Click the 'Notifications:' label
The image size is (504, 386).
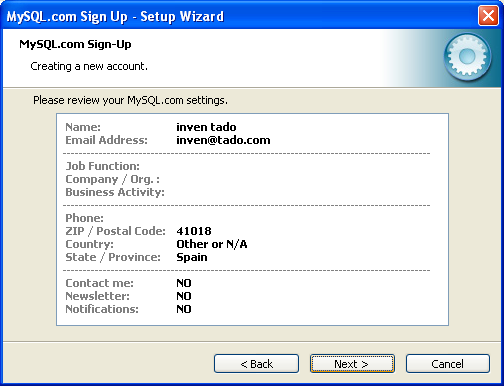click(x=102, y=309)
